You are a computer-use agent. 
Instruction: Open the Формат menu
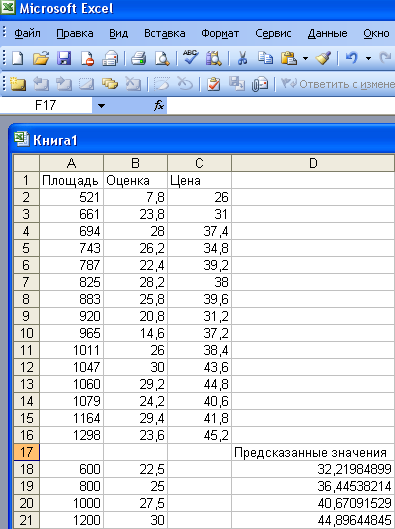click(220, 33)
